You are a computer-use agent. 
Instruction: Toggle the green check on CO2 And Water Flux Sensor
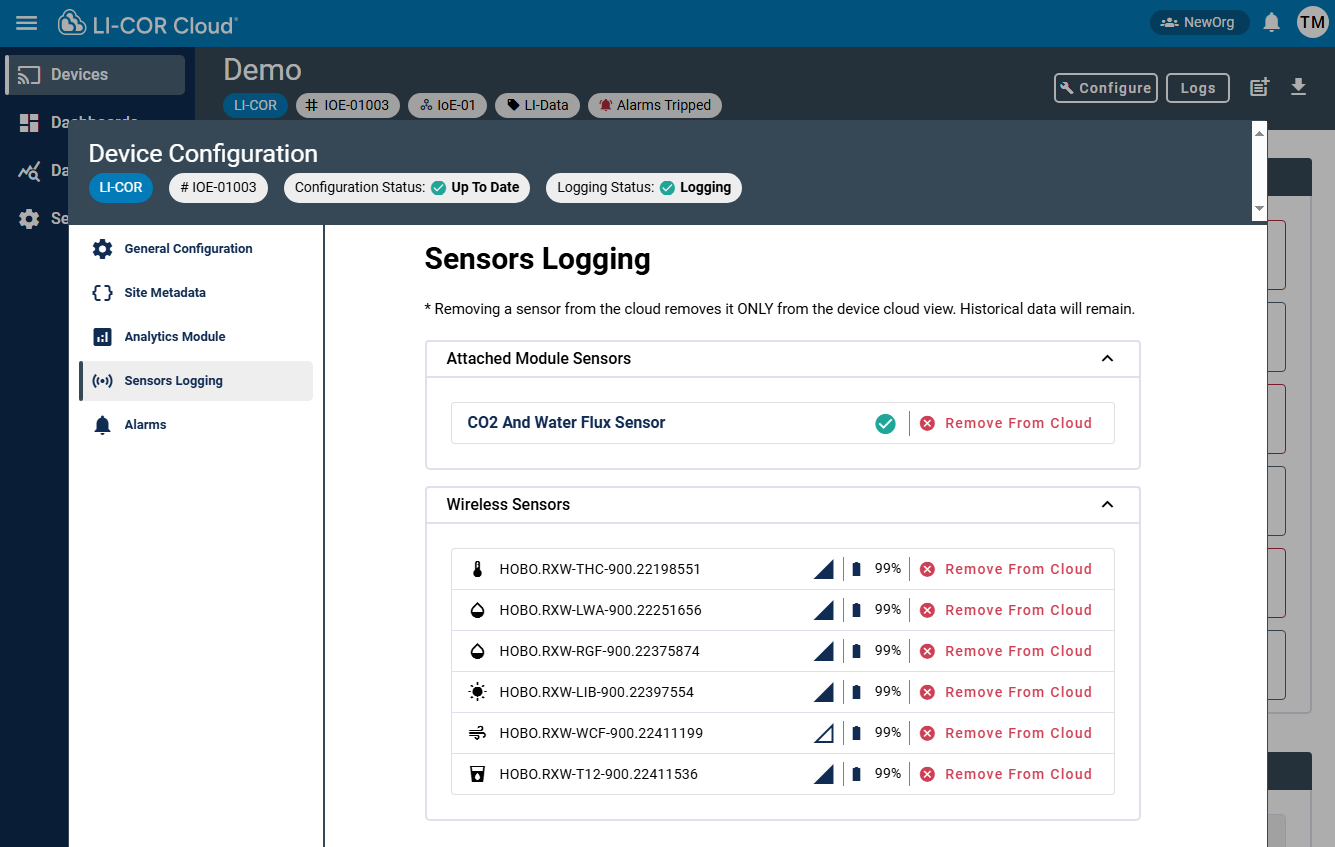coord(885,423)
